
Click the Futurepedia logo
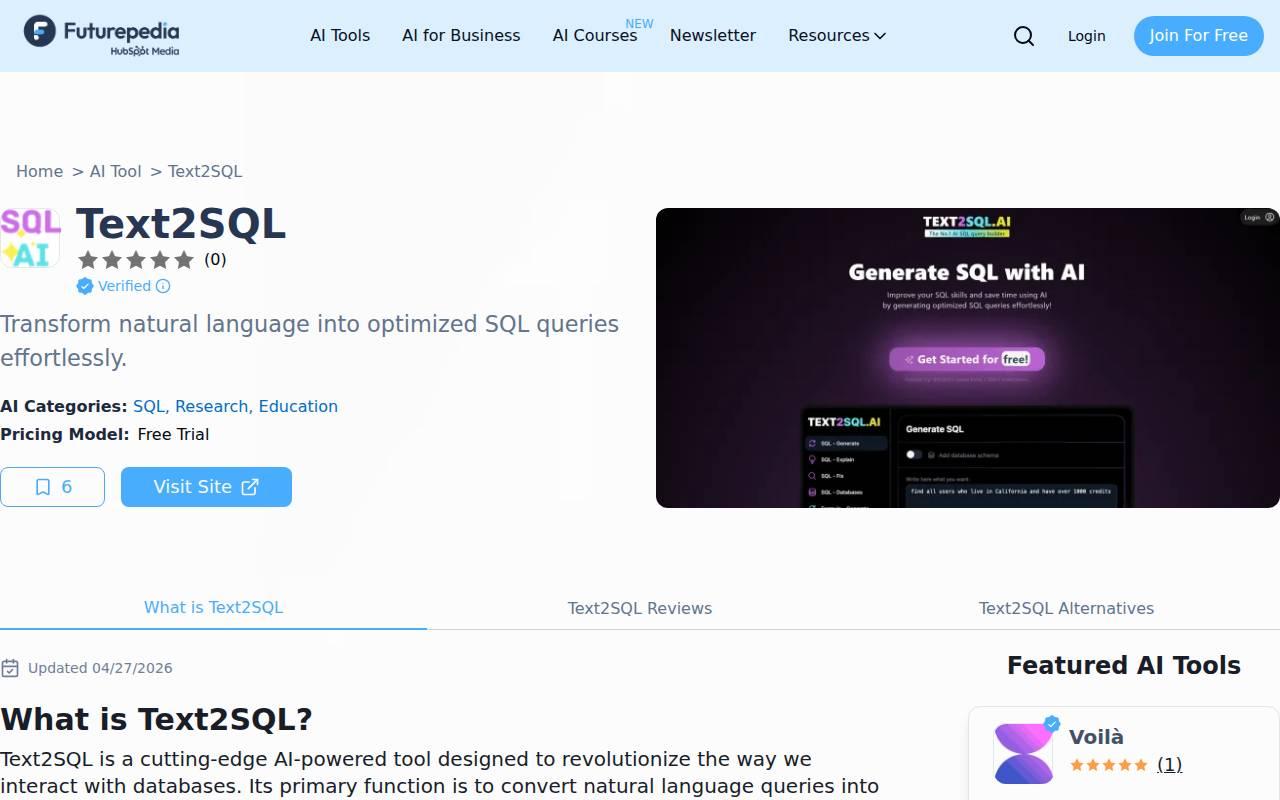point(102,35)
